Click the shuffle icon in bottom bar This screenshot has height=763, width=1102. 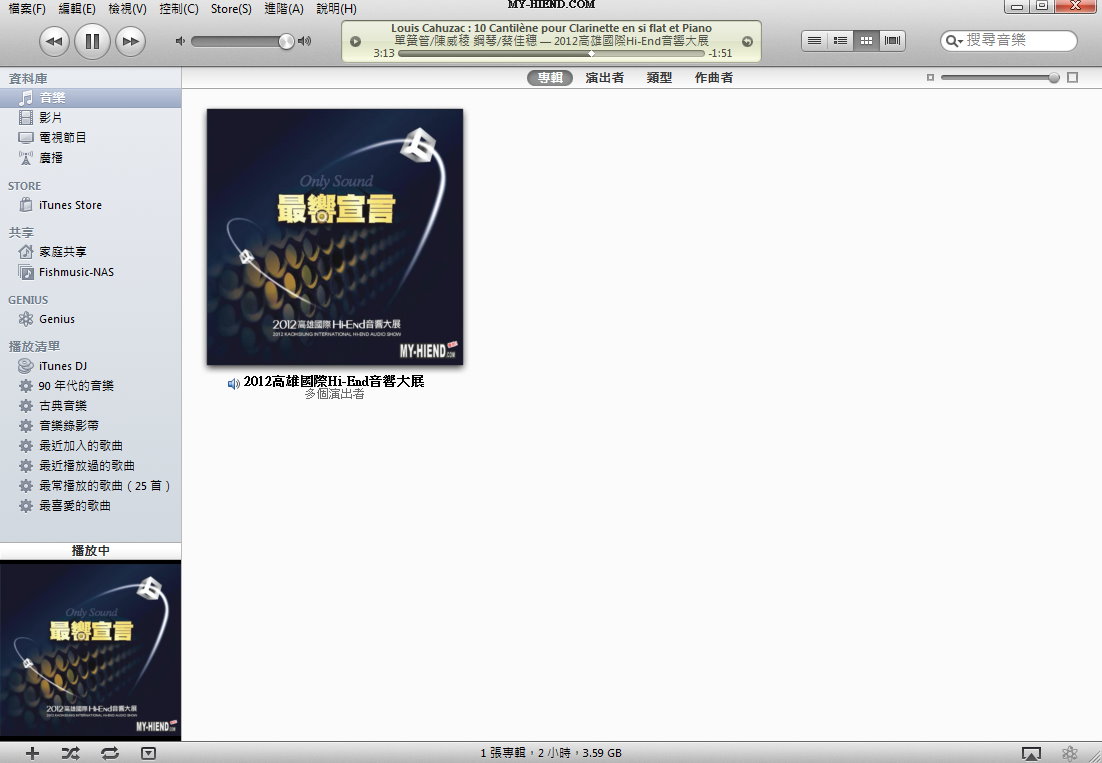pos(70,753)
